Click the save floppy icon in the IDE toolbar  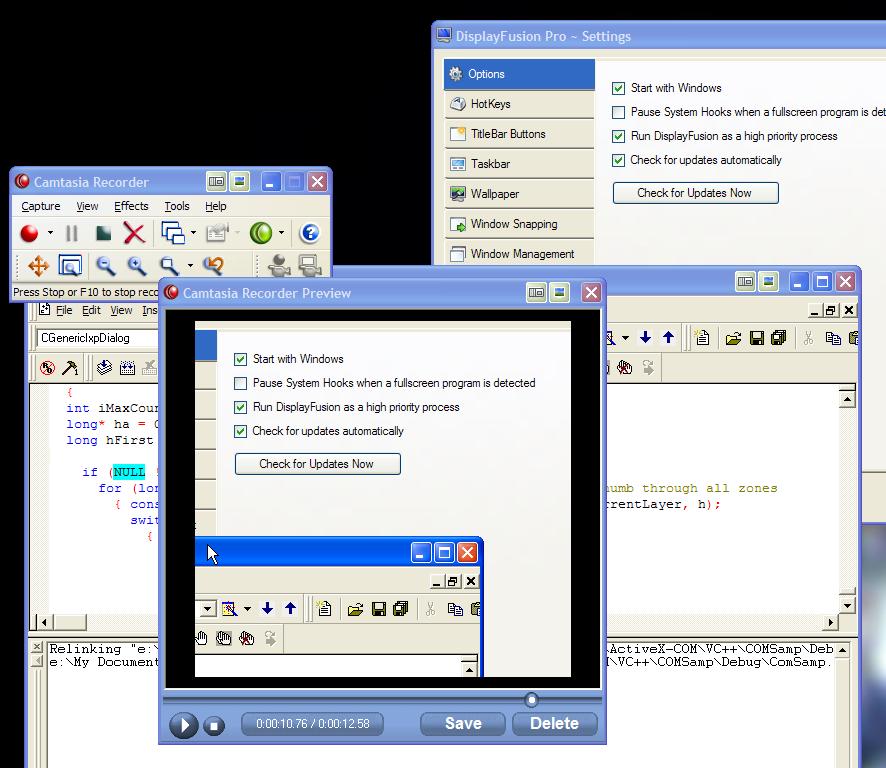(x=757, y=338)
